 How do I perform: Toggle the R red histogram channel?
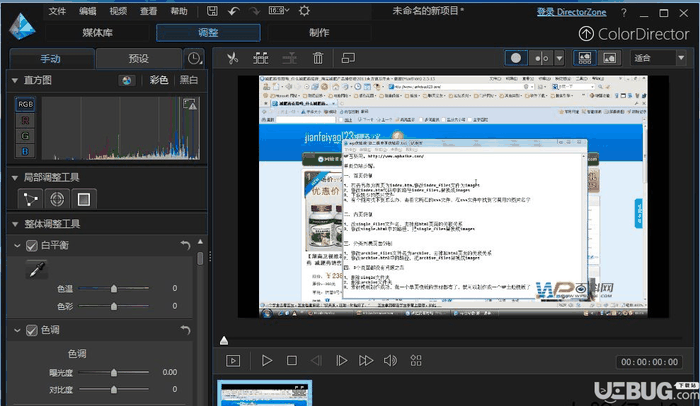tap(25, 120)
